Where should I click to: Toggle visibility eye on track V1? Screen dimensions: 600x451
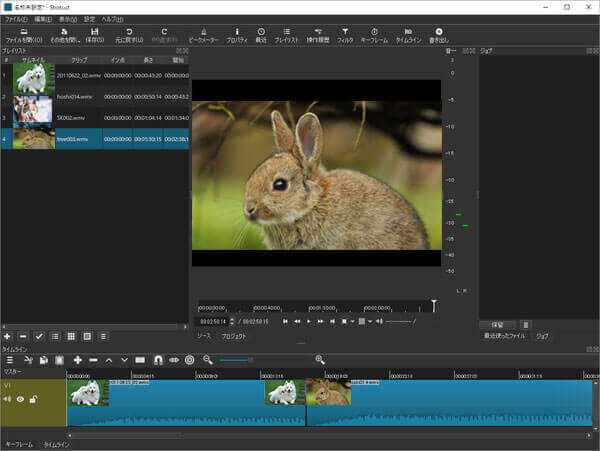pyautogui.click(x=20, y=399)
